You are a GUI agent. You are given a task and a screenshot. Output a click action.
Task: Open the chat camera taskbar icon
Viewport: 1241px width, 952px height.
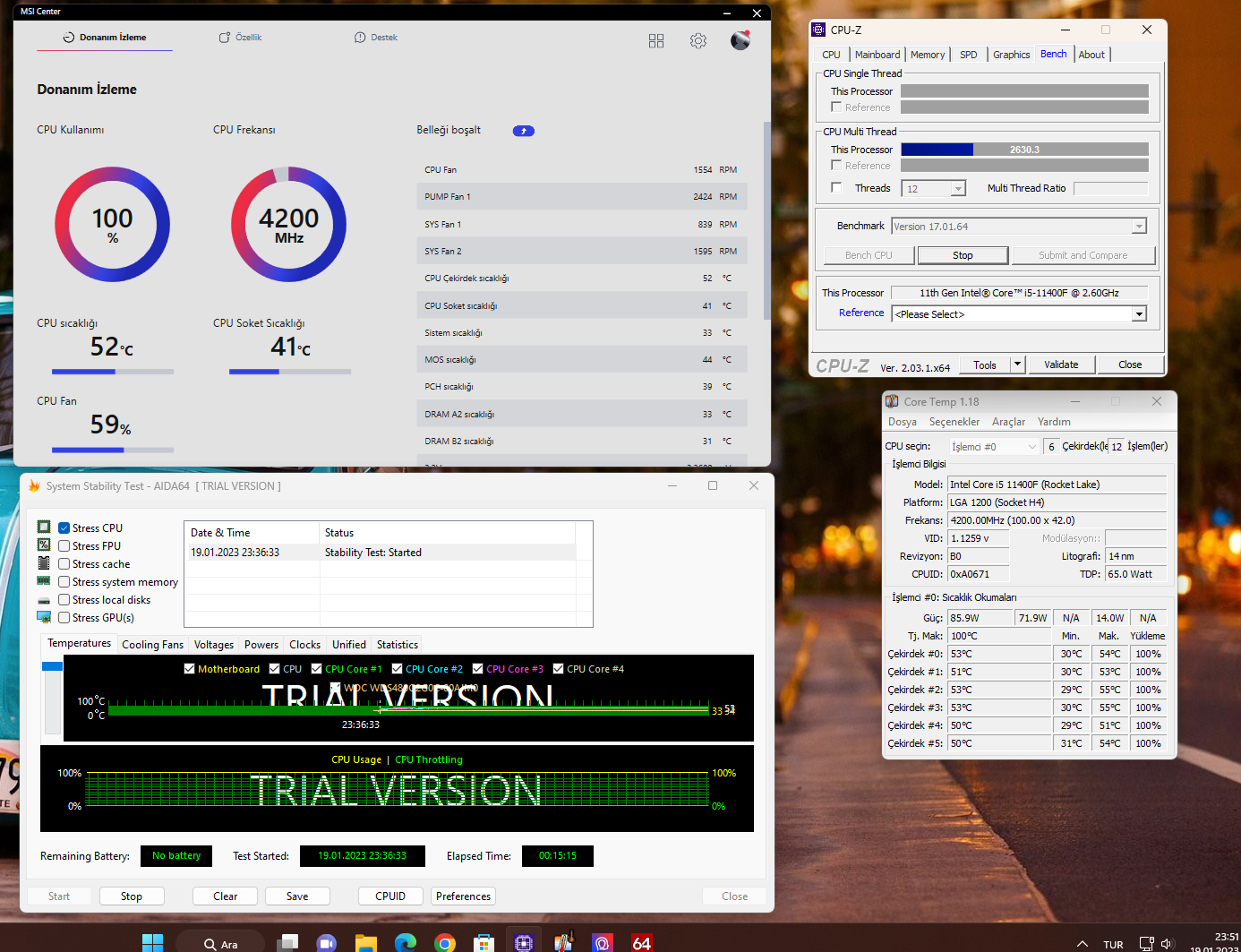click(327, 943)
